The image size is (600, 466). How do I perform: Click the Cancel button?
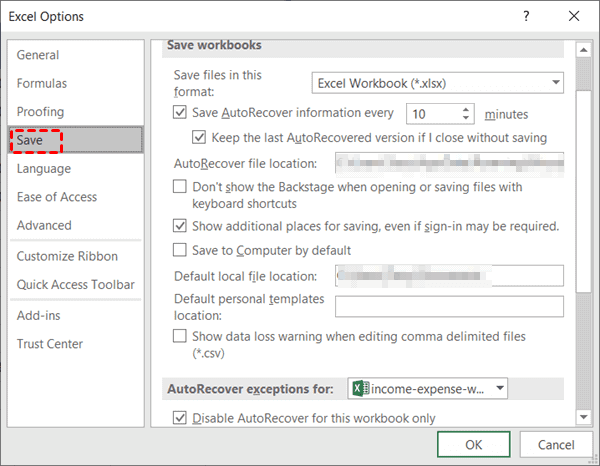point(556,444)
